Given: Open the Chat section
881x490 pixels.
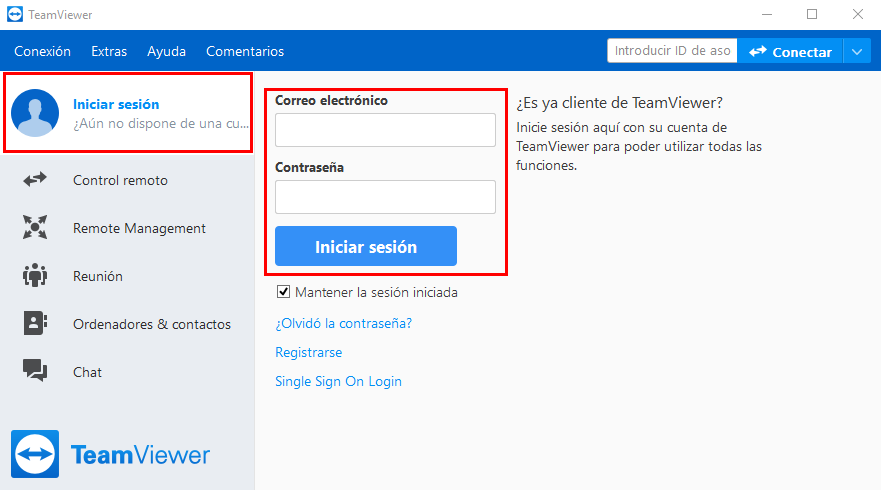Looking at the screenshot, I should coord(128,372).
